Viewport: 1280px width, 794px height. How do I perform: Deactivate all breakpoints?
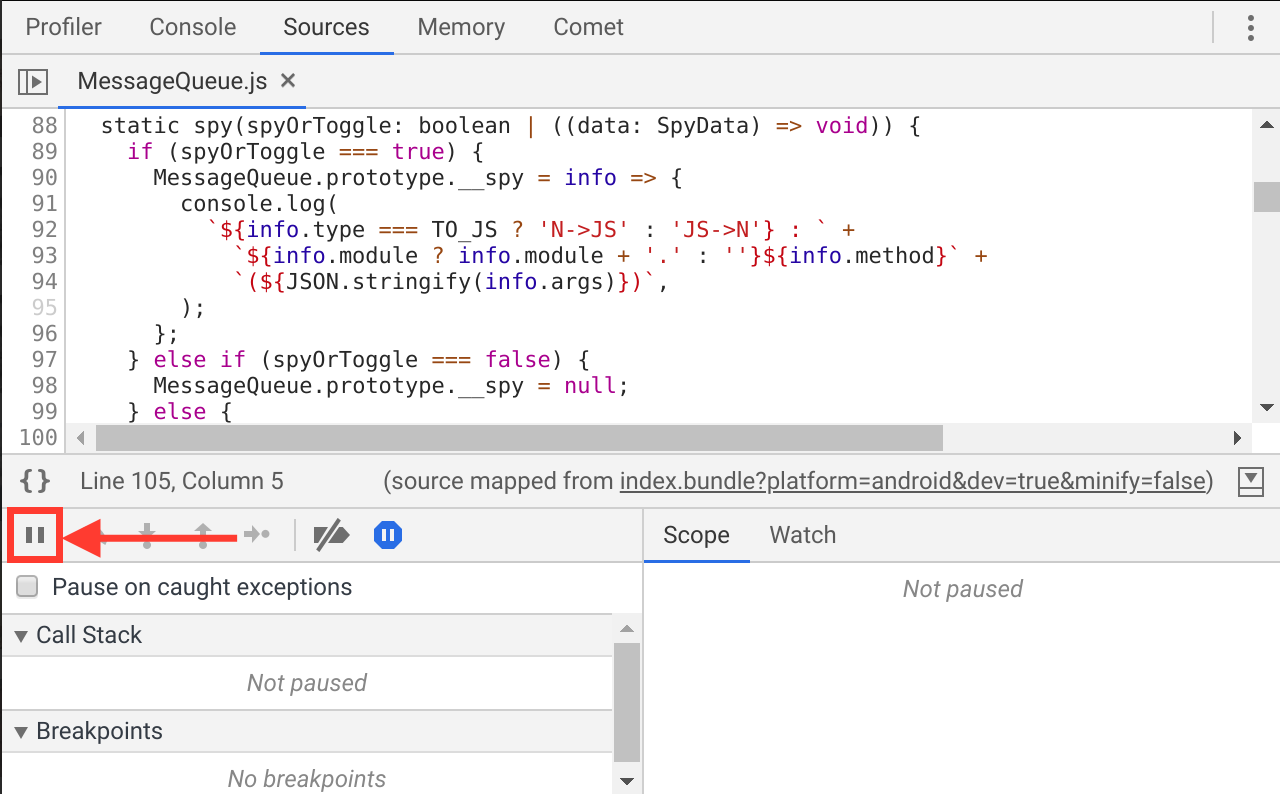pyautogui.click(x=331, y=535)
